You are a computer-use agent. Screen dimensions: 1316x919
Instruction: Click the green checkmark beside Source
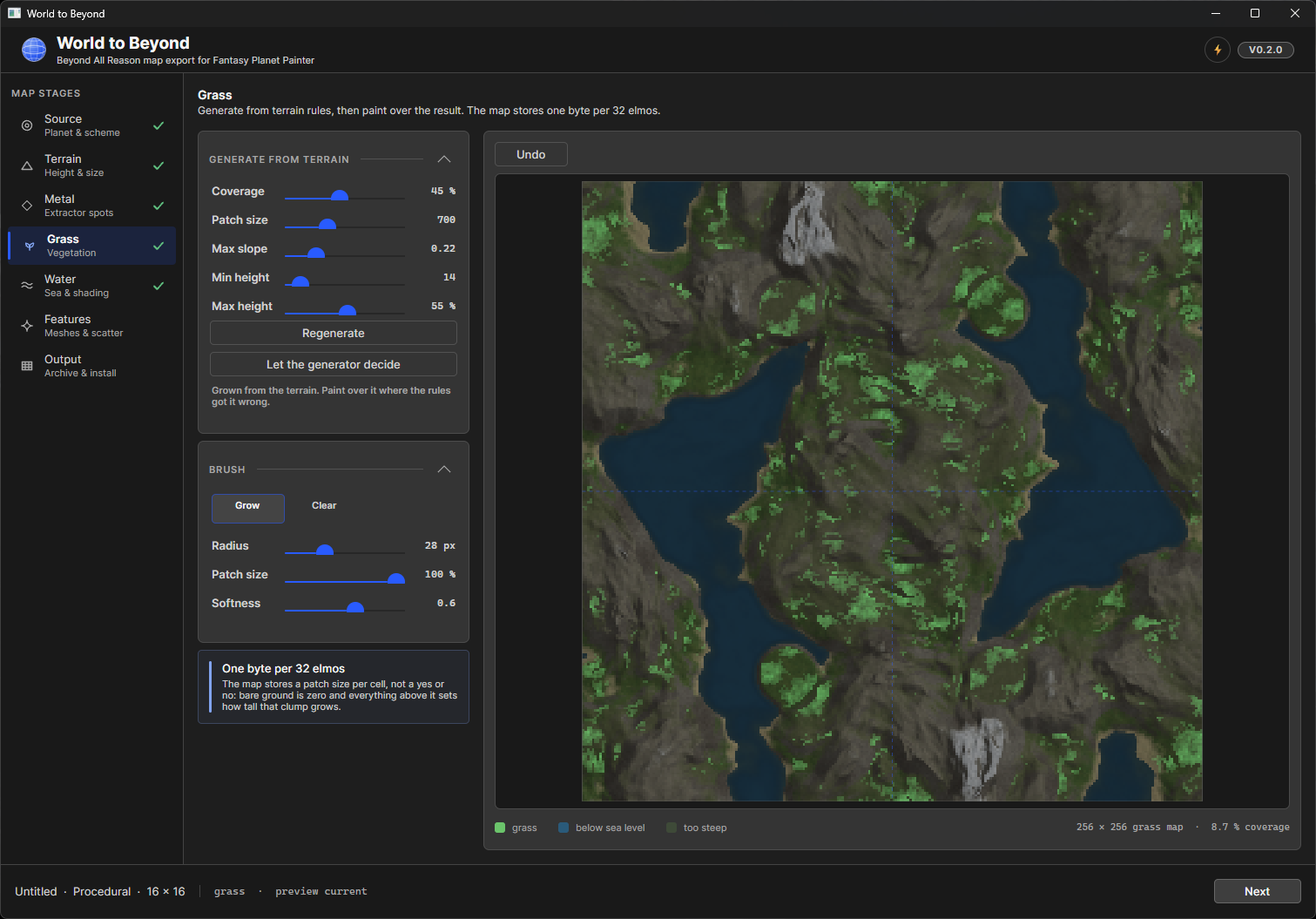[159, 125]
